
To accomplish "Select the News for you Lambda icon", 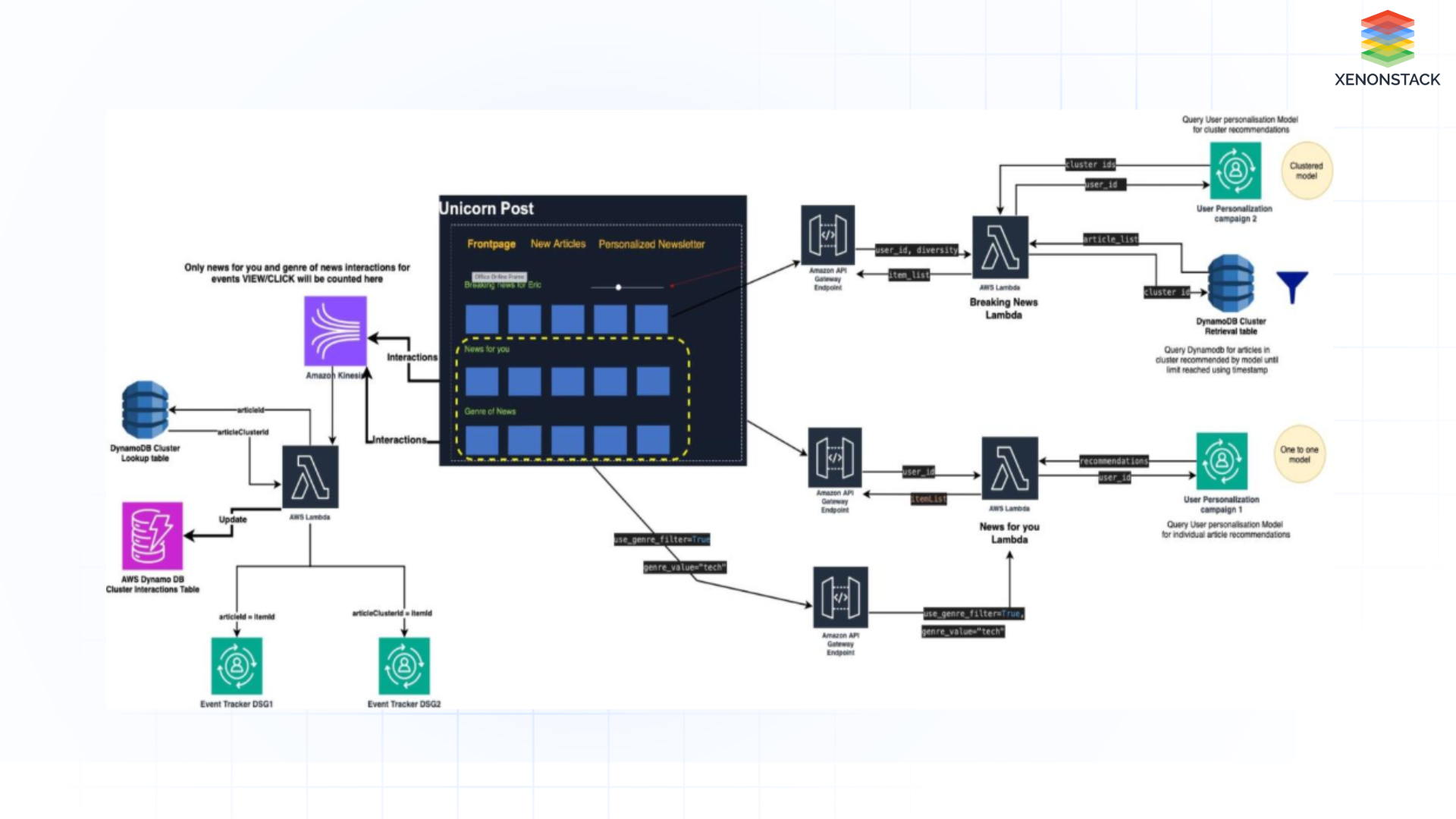I will 1010,468.
